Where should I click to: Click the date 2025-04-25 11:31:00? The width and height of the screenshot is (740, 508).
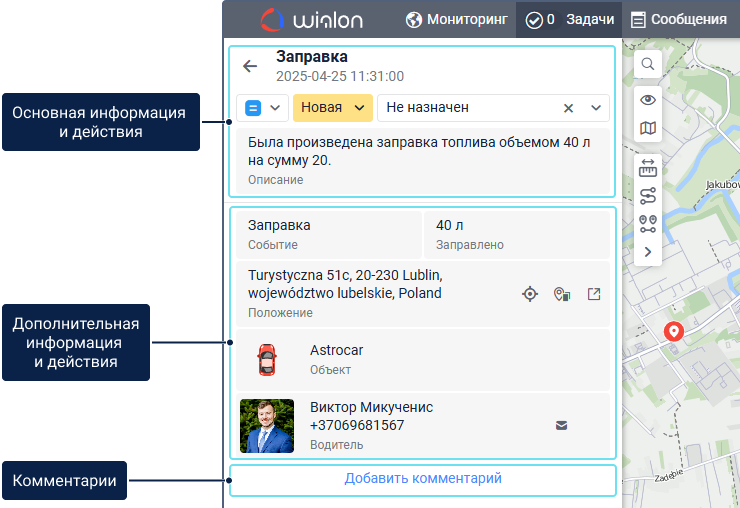point(340,76)
